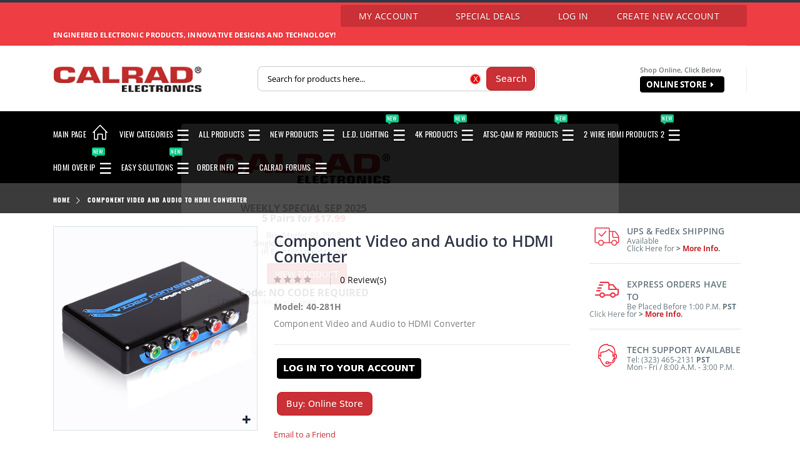Select Log In in top bar
The image size is (800, 450).
point(572,16)
